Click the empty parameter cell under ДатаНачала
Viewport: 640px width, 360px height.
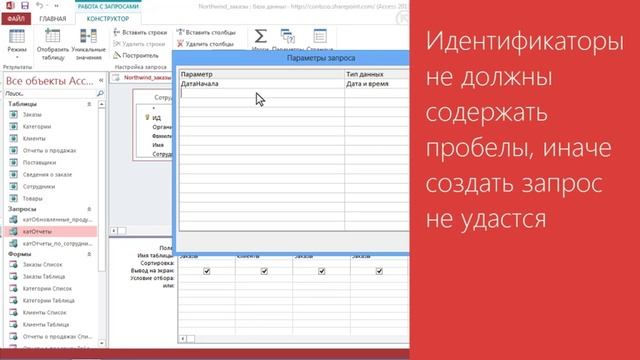coord(262,93)
